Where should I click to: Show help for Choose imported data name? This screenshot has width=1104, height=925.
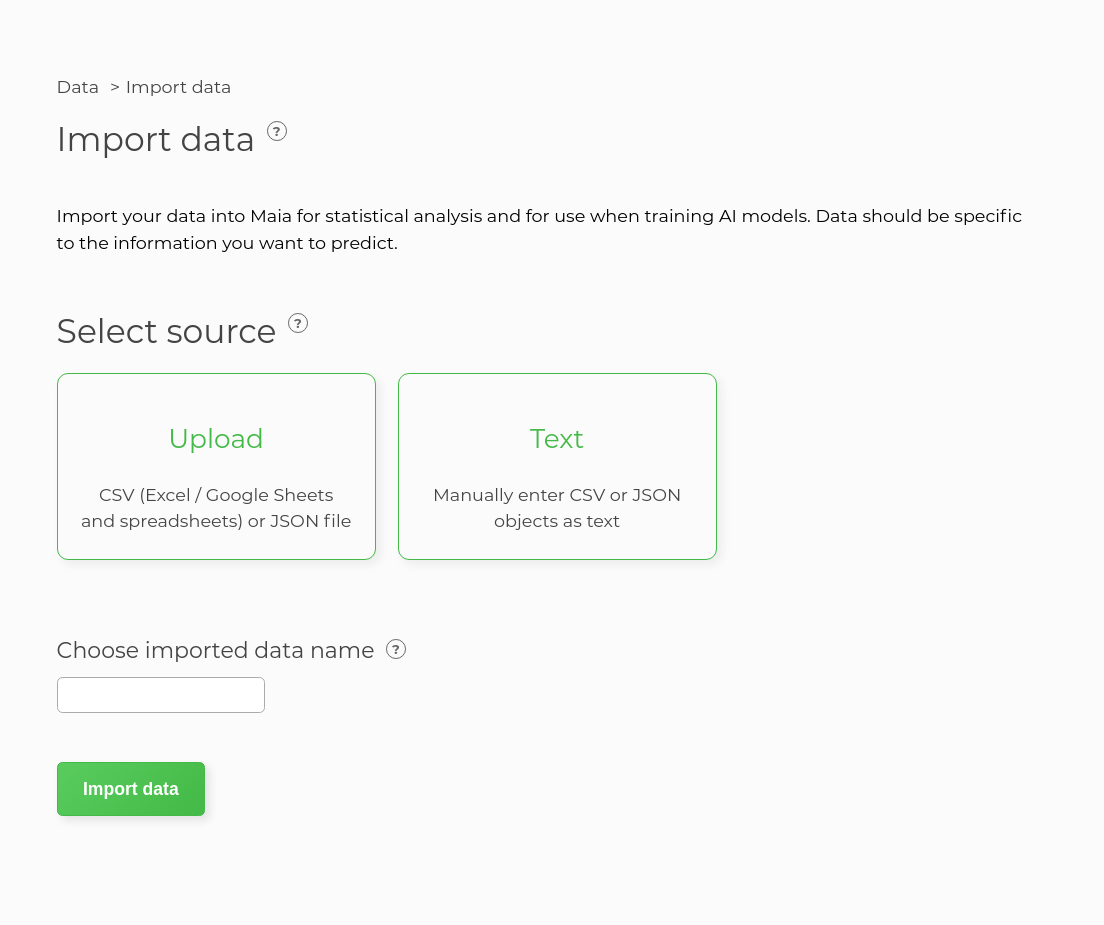396,649
